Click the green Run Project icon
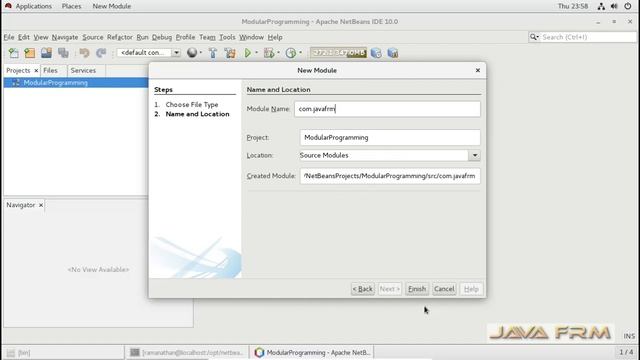Screen dimensions: 640x360 click(x=247, y=53)
